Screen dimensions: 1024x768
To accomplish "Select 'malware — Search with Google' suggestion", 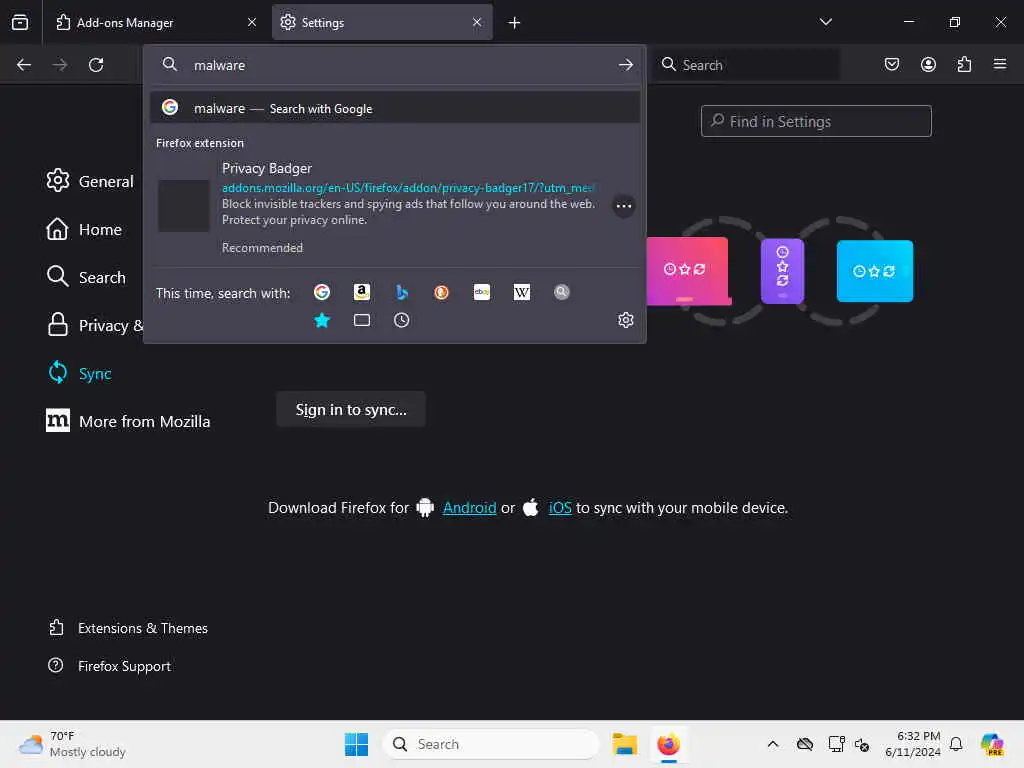I will 394,108.
